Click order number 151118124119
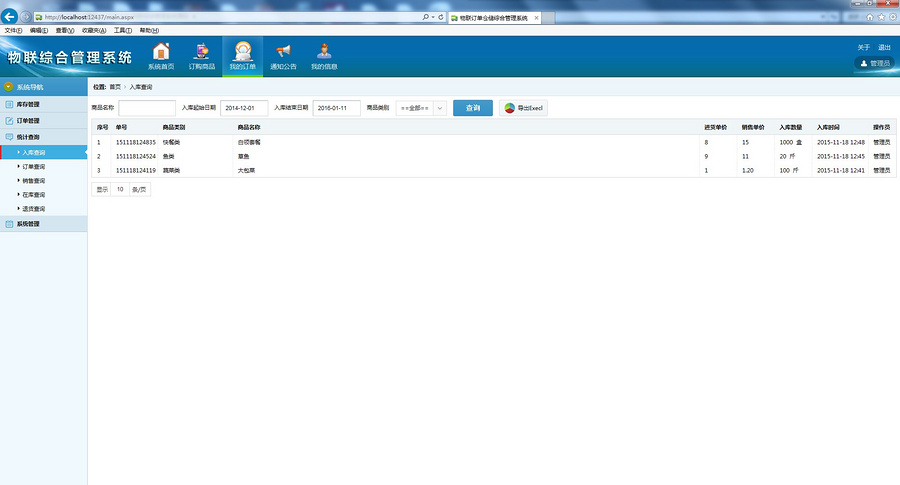The width and height of the screenshot is (900, 485). [x=136, y=170]
